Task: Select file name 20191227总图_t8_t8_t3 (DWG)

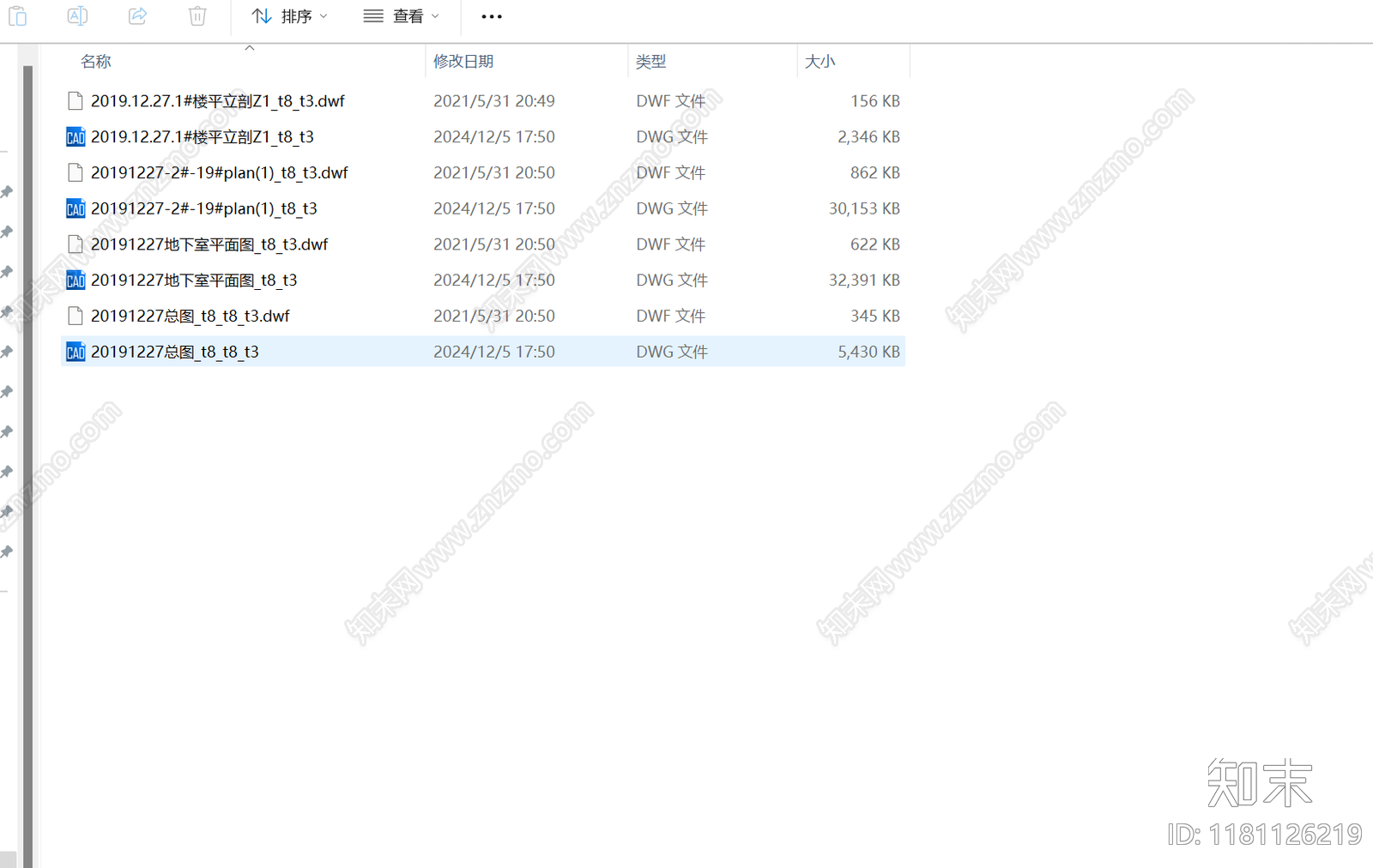Action: tap(175, 352)
